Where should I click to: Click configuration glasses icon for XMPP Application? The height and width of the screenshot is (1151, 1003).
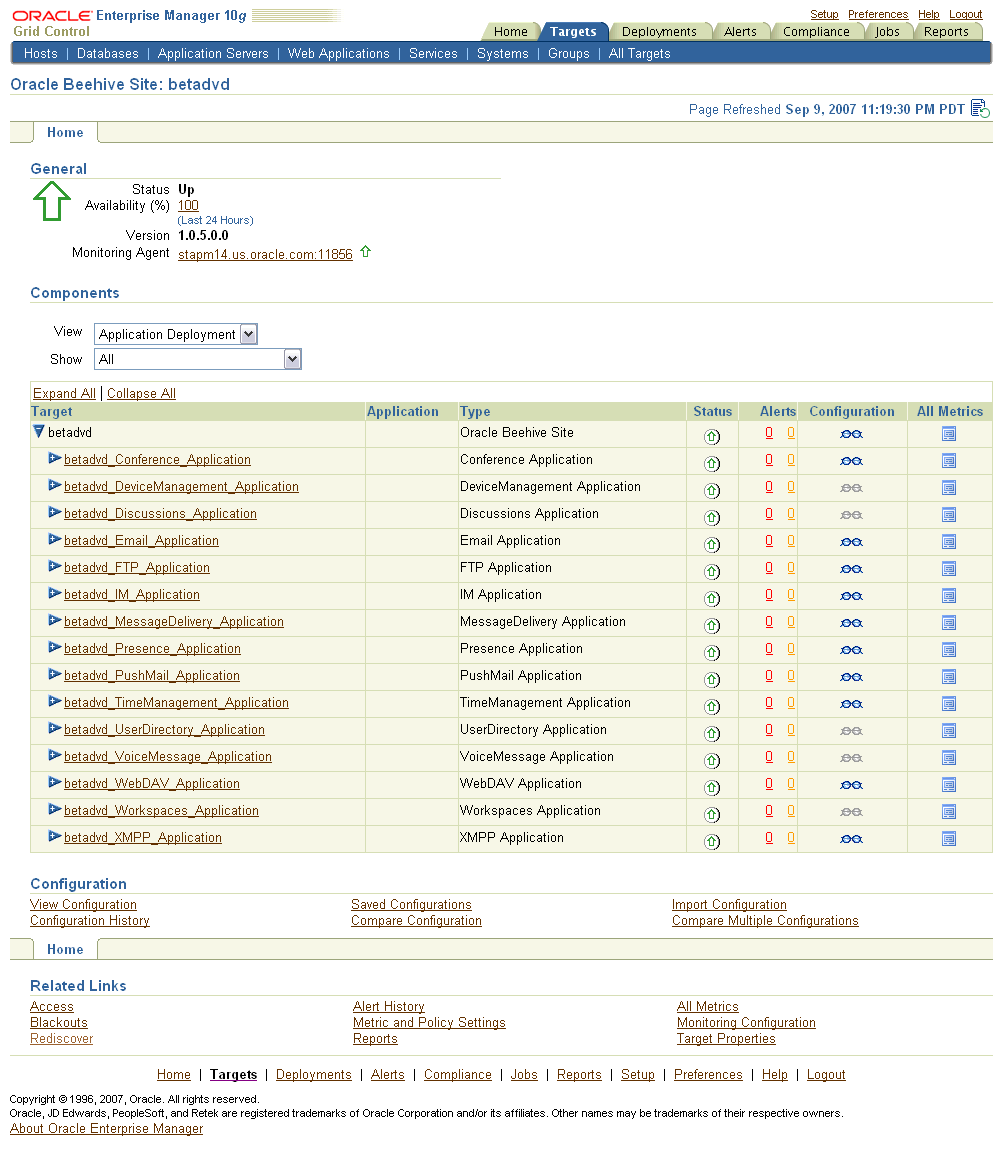(851, 839)
